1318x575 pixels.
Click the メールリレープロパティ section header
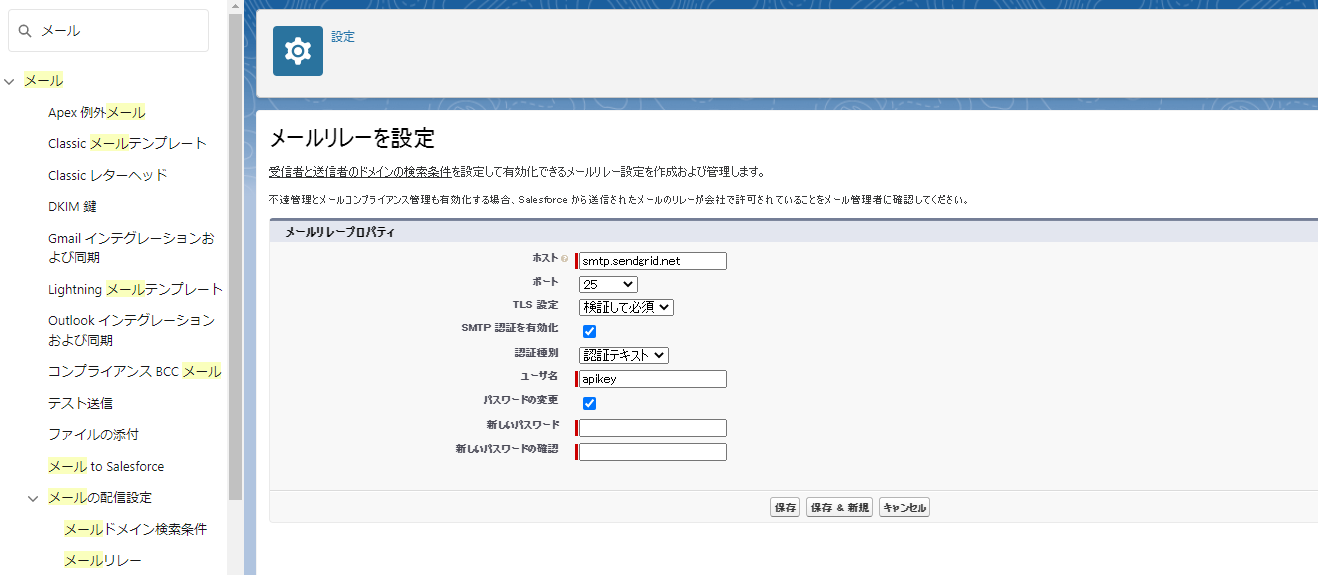coord(340,232)
